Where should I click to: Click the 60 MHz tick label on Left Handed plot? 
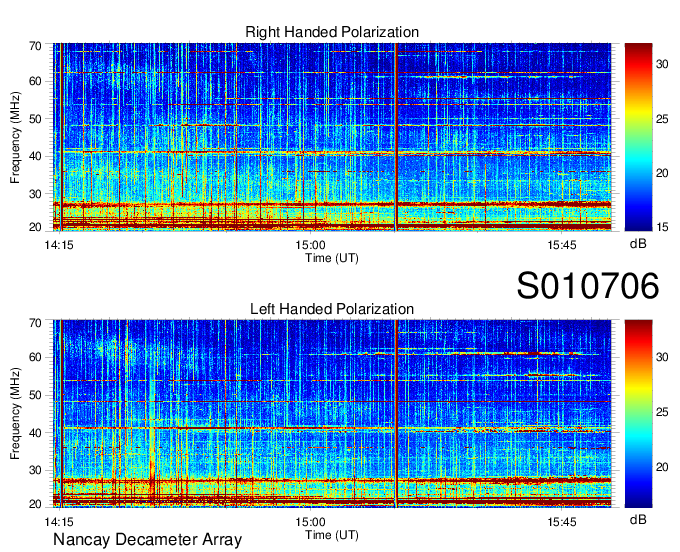click(x=35, y=358)
